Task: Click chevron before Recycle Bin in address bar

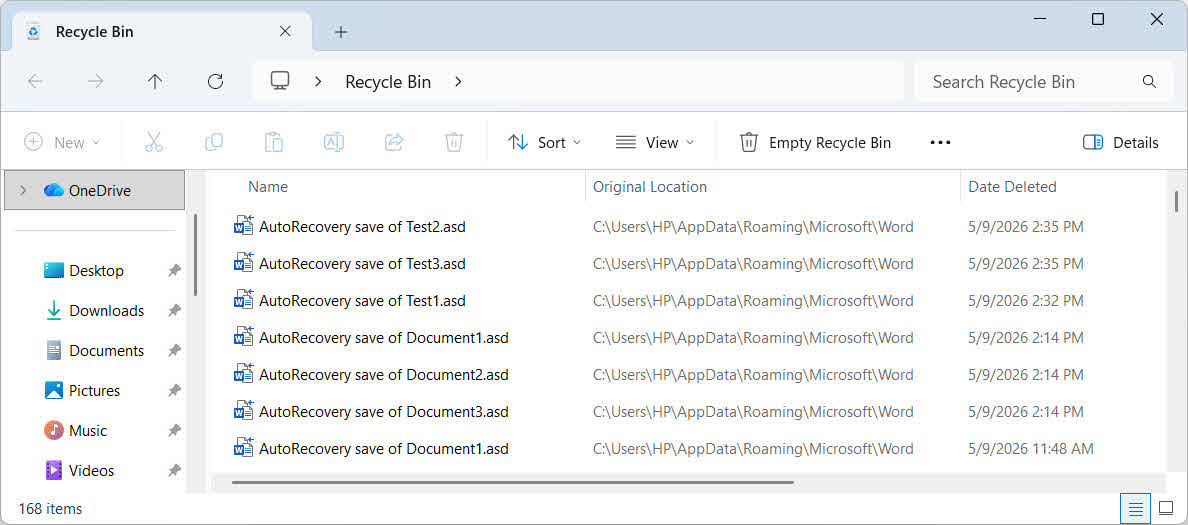Action: (318, 82)
